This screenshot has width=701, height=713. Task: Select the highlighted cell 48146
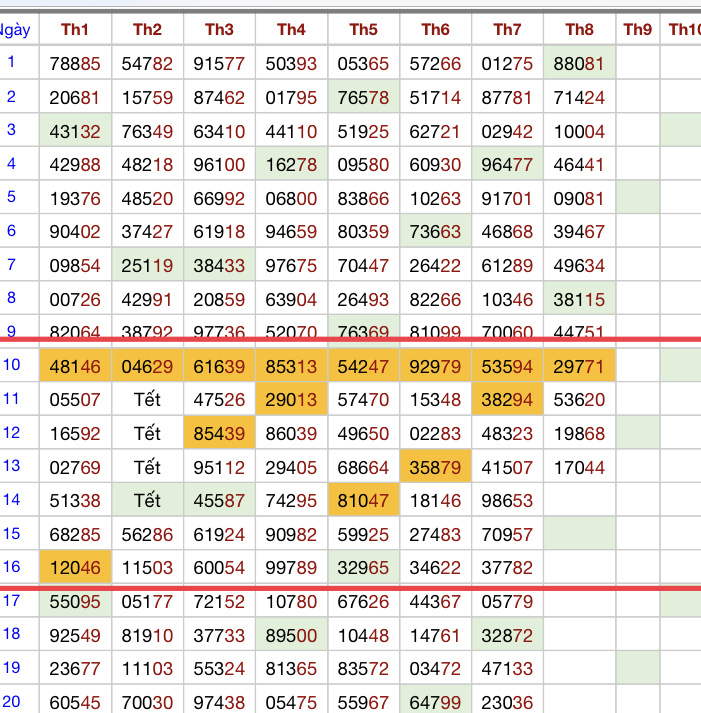(75, 366)
